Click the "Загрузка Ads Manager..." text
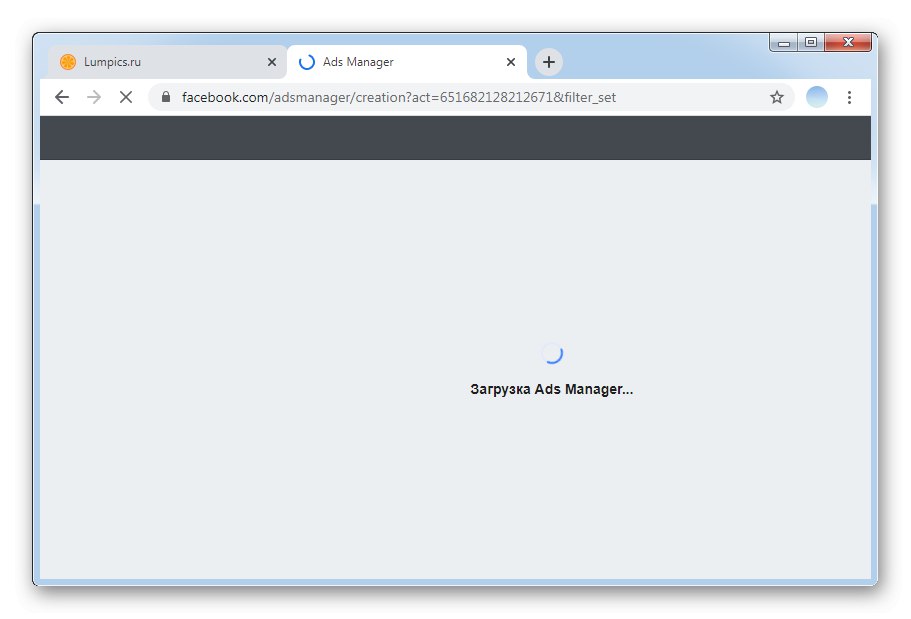Screen dimensions: 911x619 (x=551, y=389)
